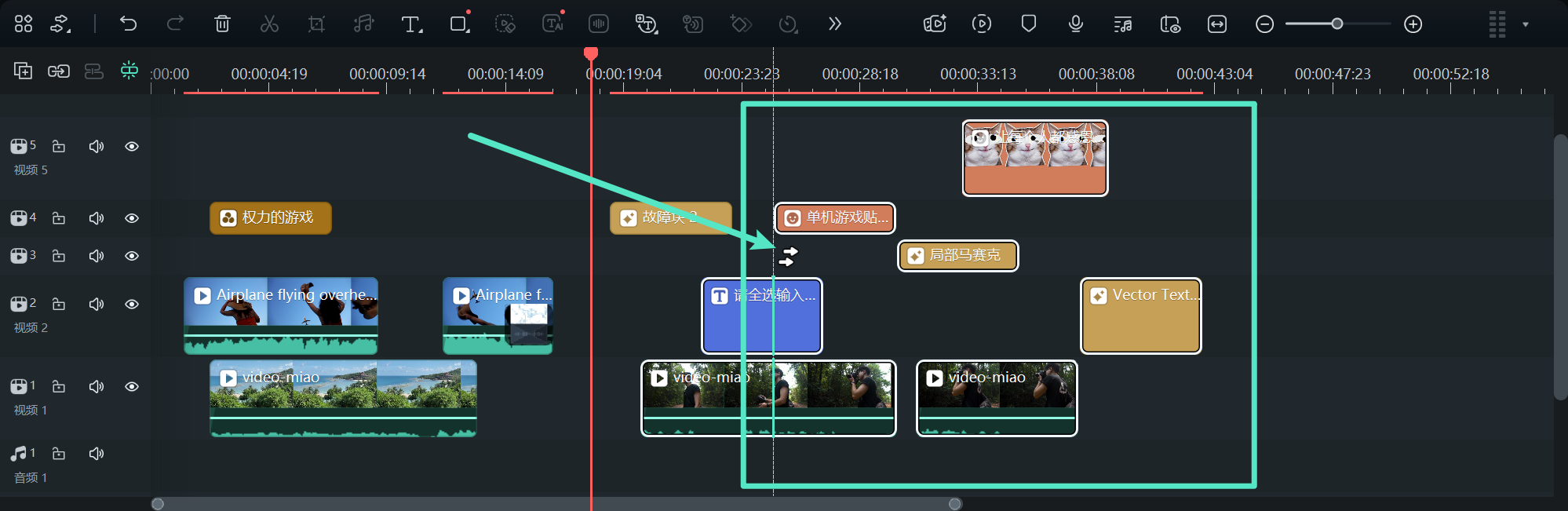Hide video track 5 with eye icon
This screenshot has width=1568, height=511.
(132, 147)
